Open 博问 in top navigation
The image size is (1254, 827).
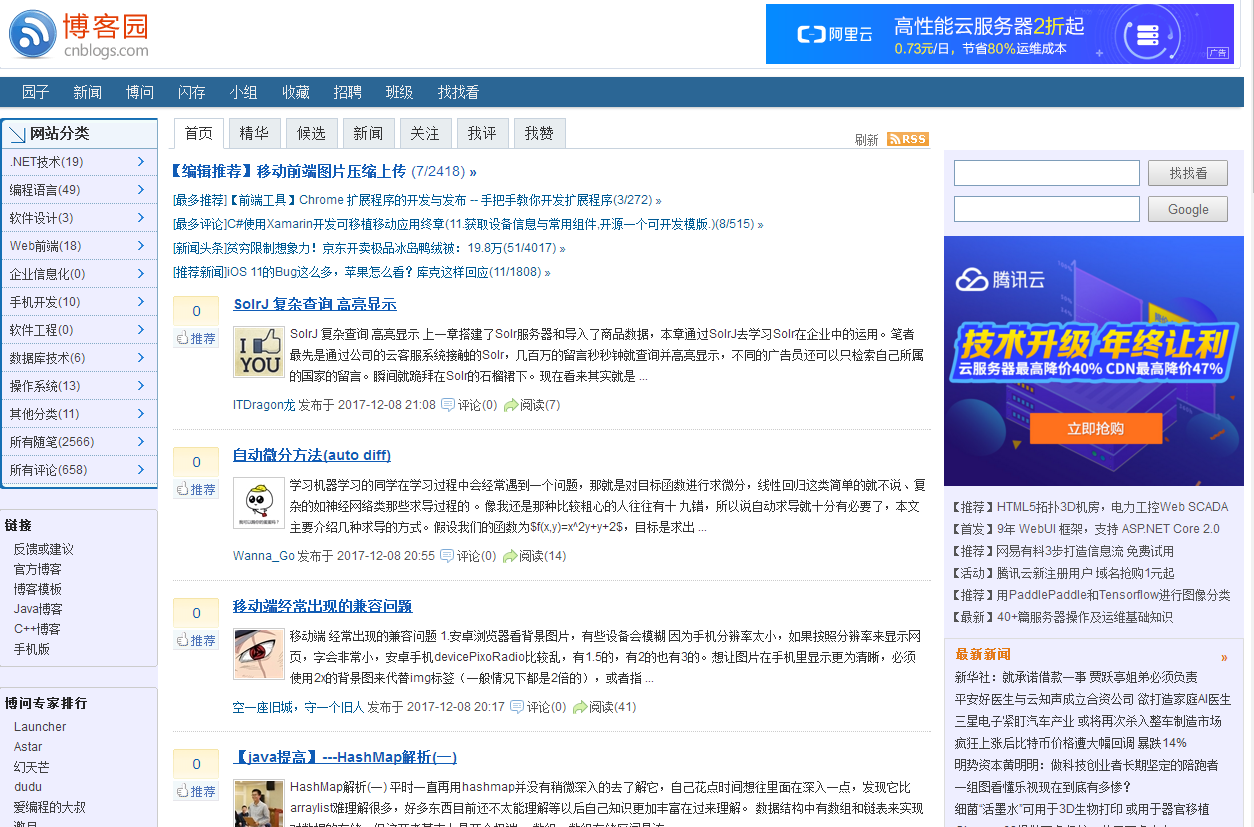click(140, 92)
